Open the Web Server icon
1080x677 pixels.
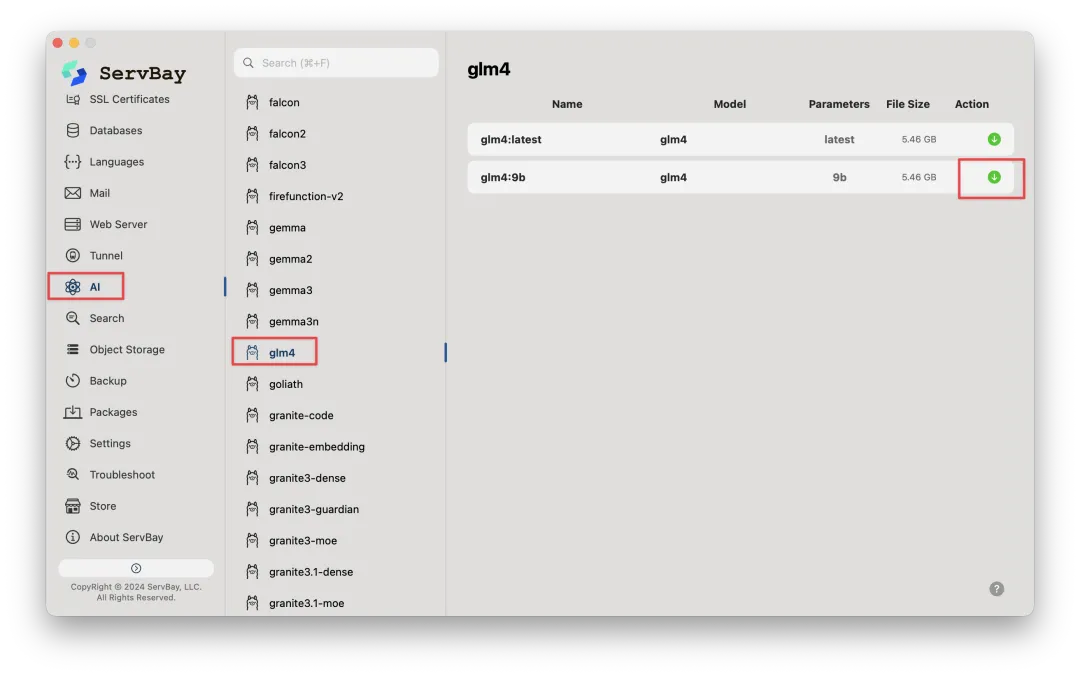coord(72,225)
